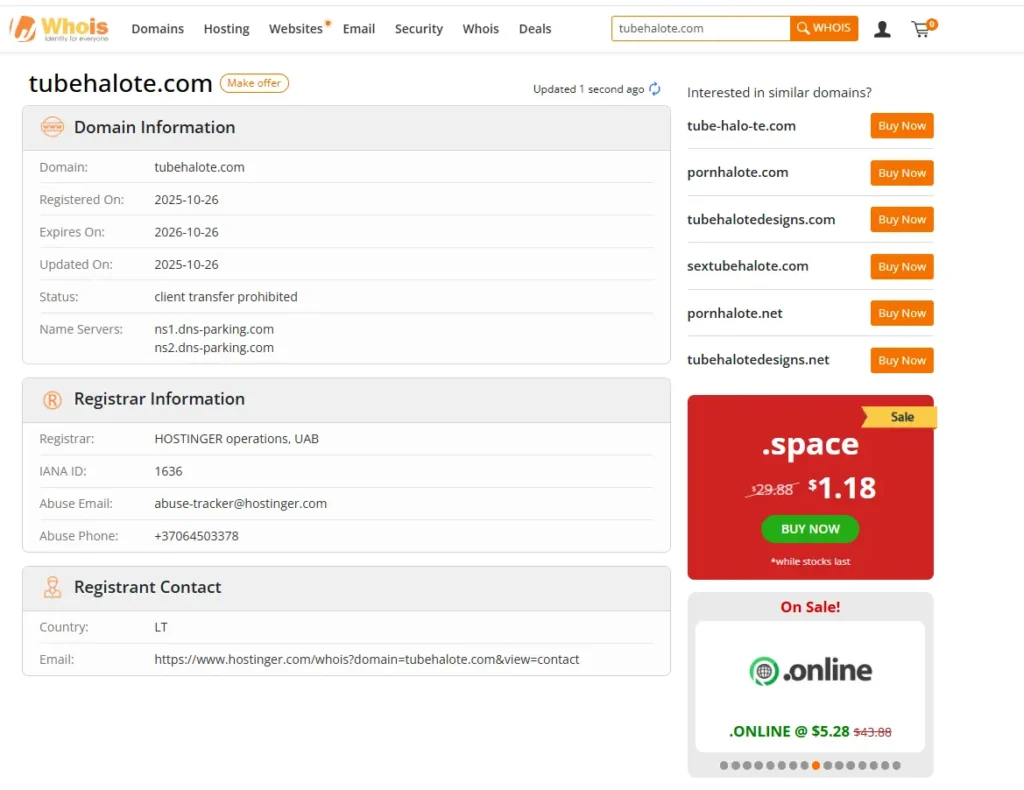The image size is (1024, 790).
Task: Click the ns2.dns-parking.com name server
Action: tap(214, 347)
